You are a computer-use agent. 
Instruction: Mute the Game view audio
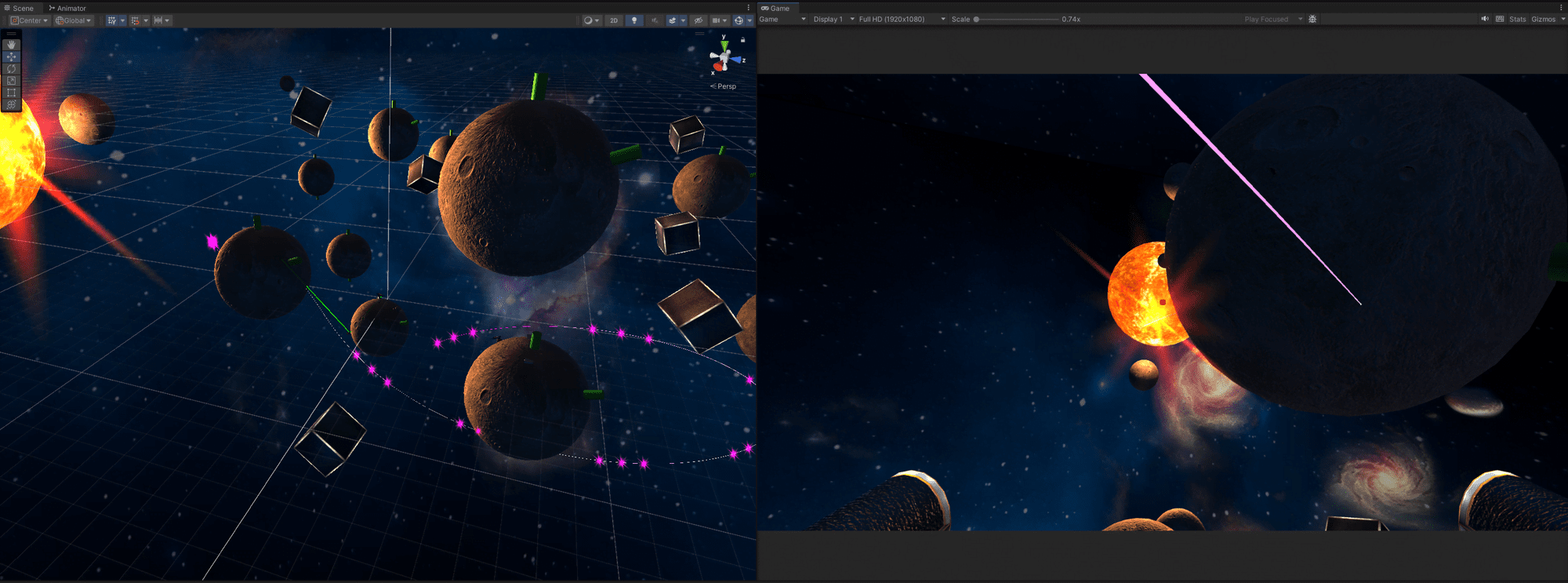pyautogui.click(x=1485, y=20)
